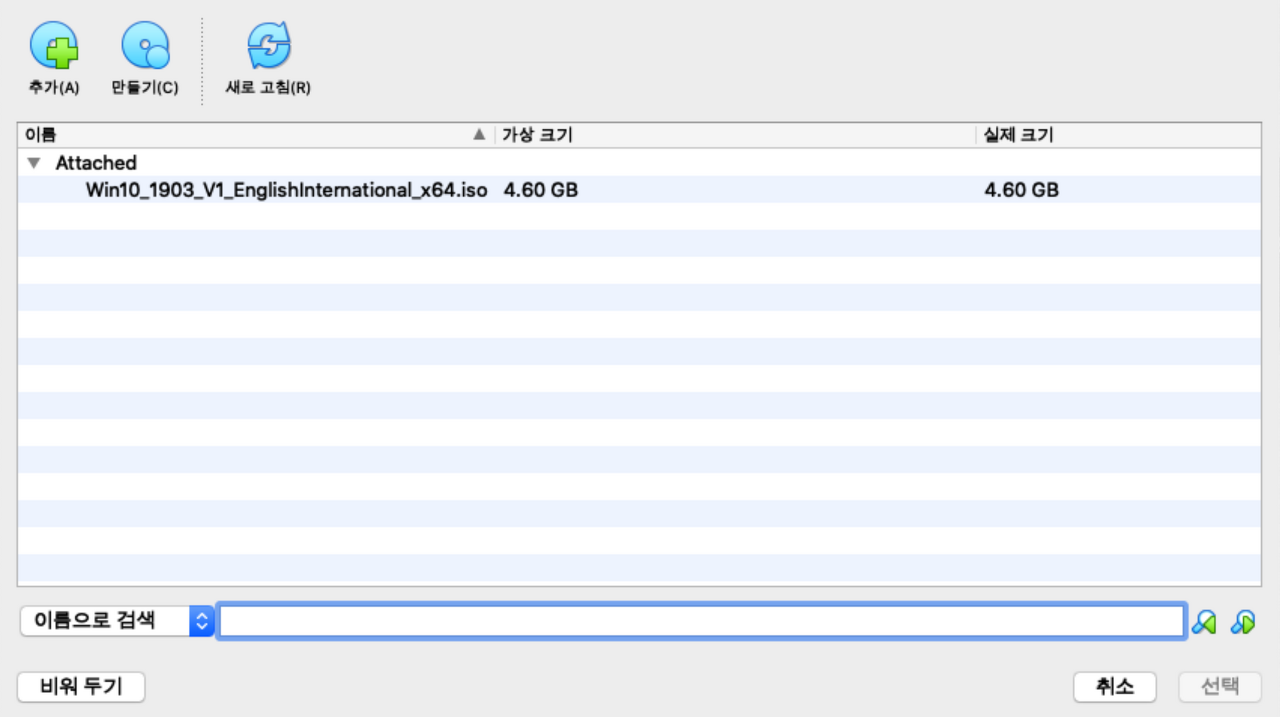Click the 추가(A) toolbar label

point(54,88)
